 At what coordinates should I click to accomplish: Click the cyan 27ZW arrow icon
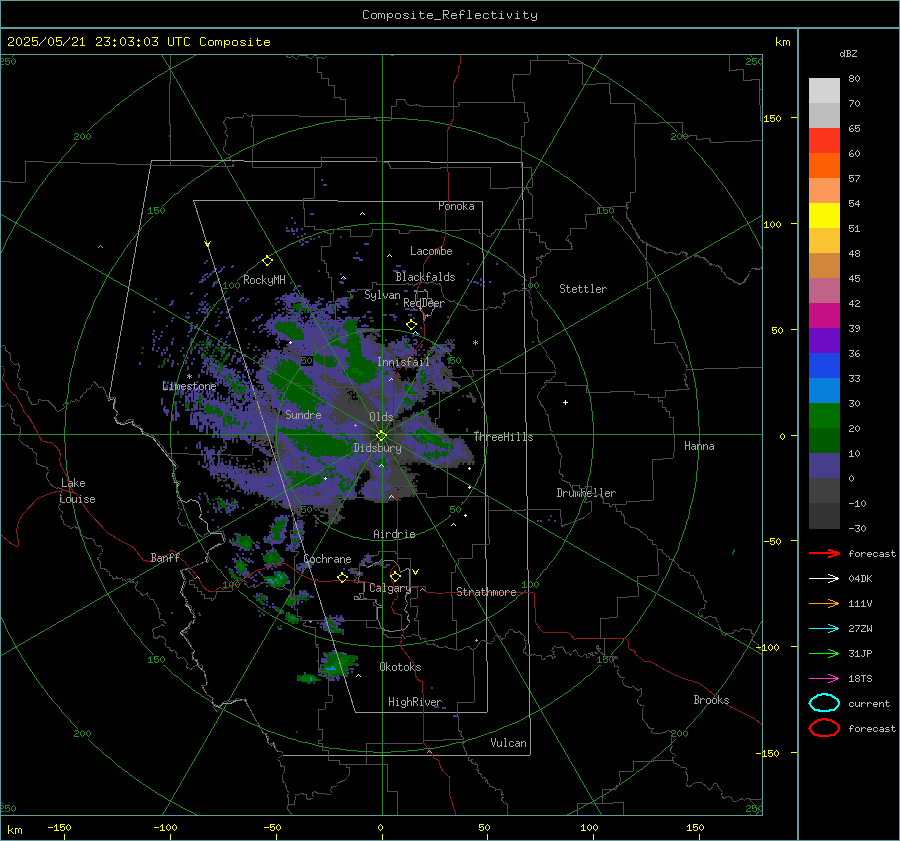824,628
